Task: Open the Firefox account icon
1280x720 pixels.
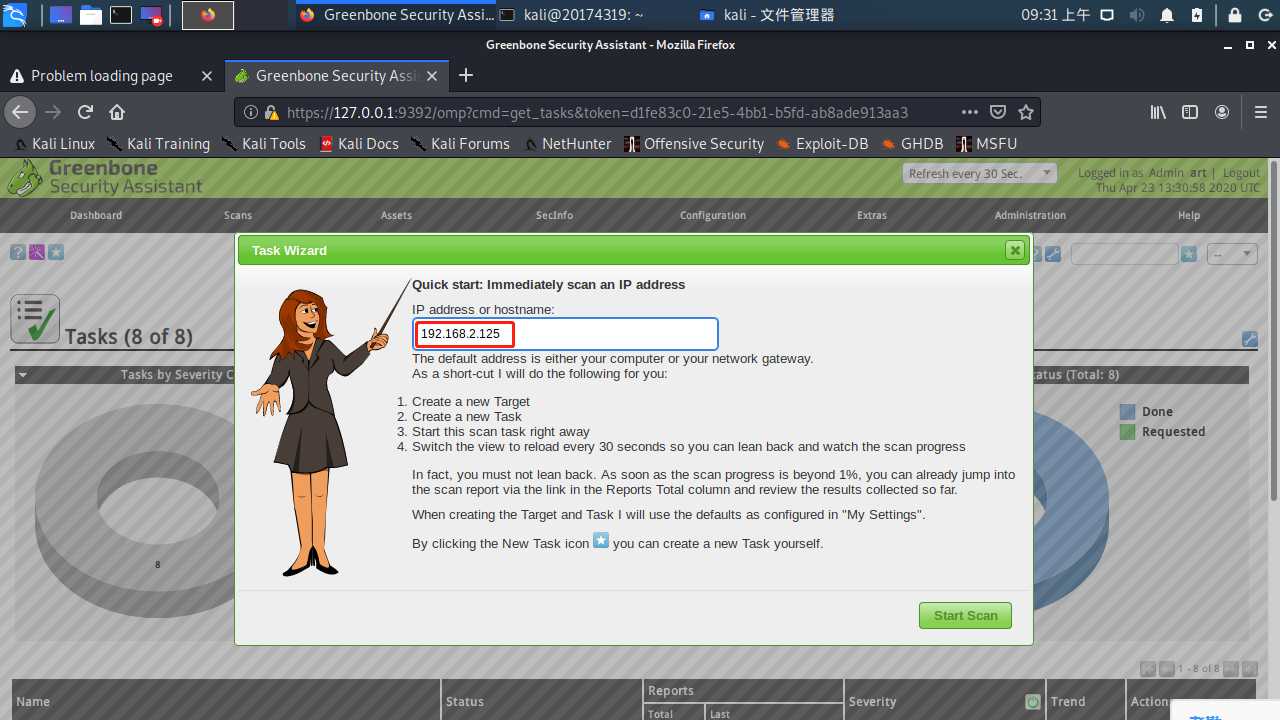Action: [1222, 112]
